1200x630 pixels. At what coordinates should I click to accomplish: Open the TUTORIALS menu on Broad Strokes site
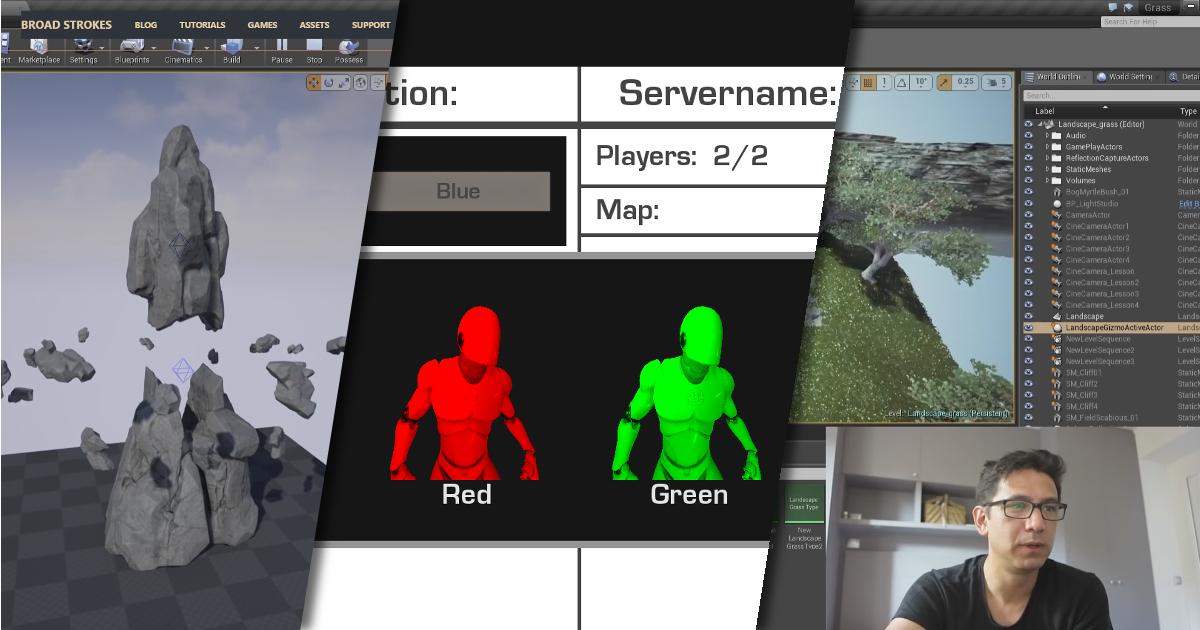(202, 25)
